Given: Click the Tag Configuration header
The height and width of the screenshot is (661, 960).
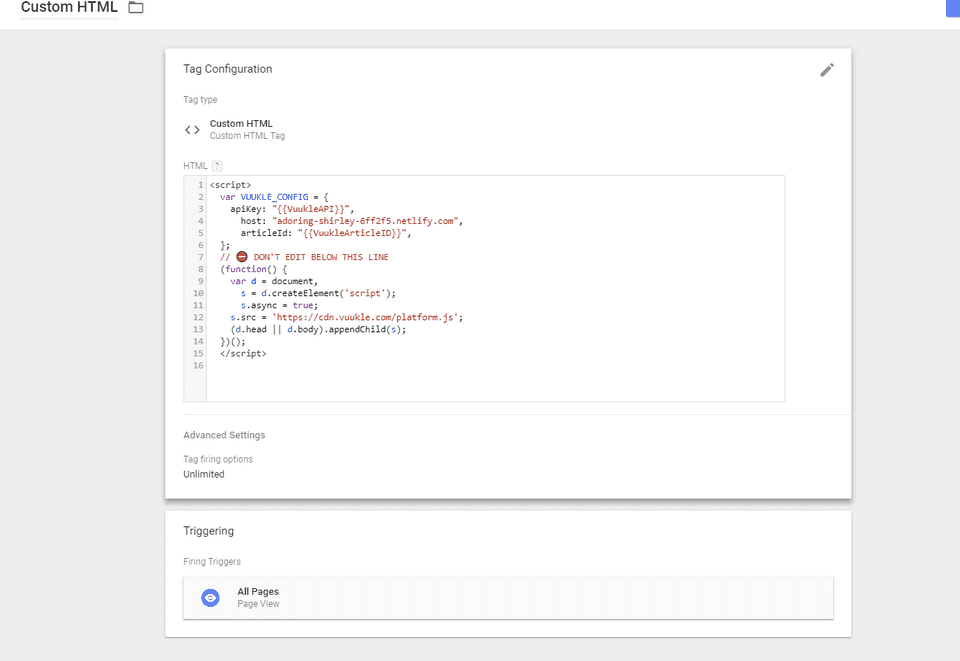Looking at the screenshot, I should (227, 69).
